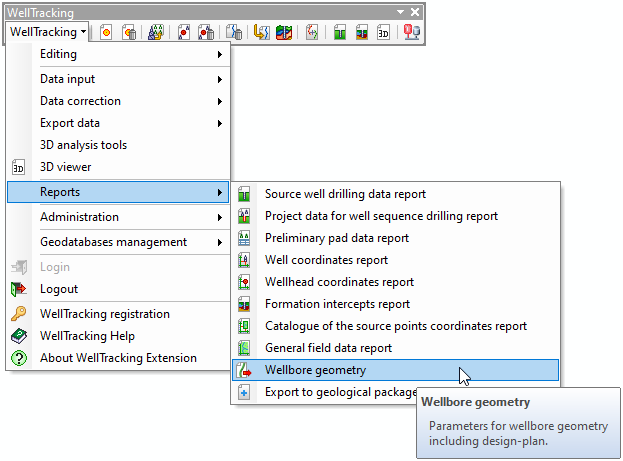Click the Administration submenu arrow
Screen dimensions: 623x461
(220, 217)
